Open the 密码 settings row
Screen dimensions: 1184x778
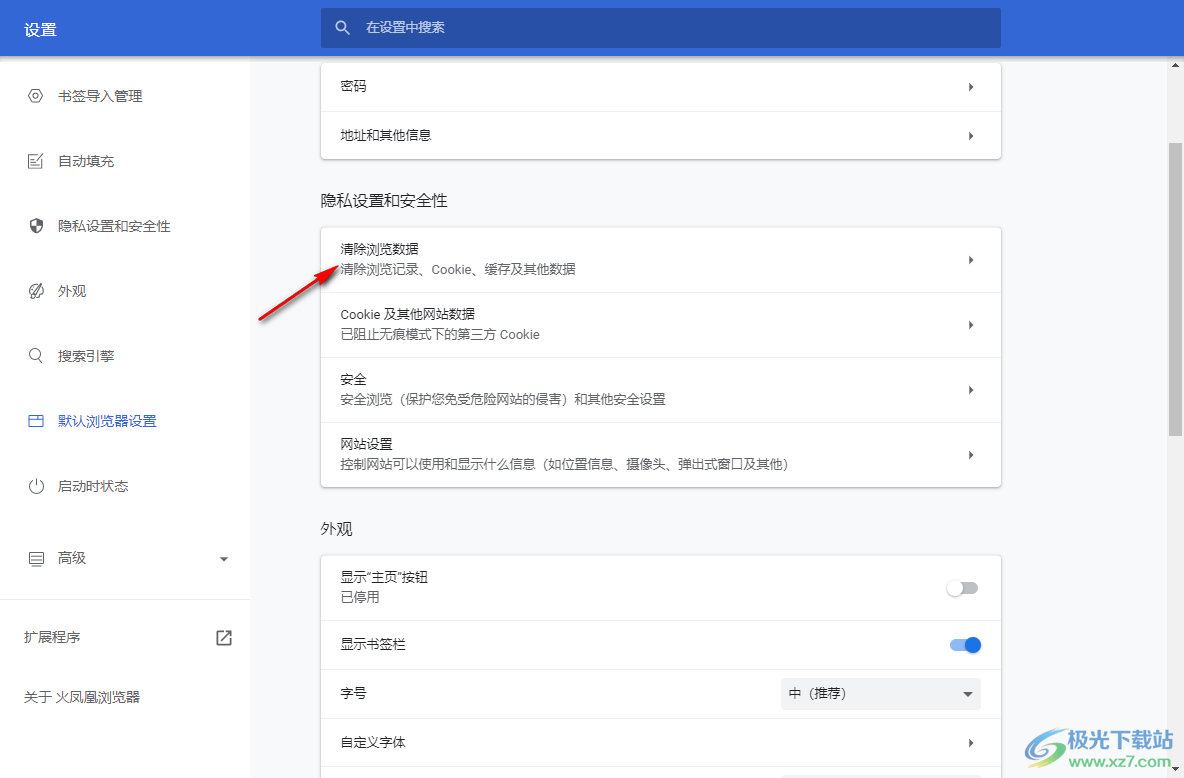pos(661,87)
